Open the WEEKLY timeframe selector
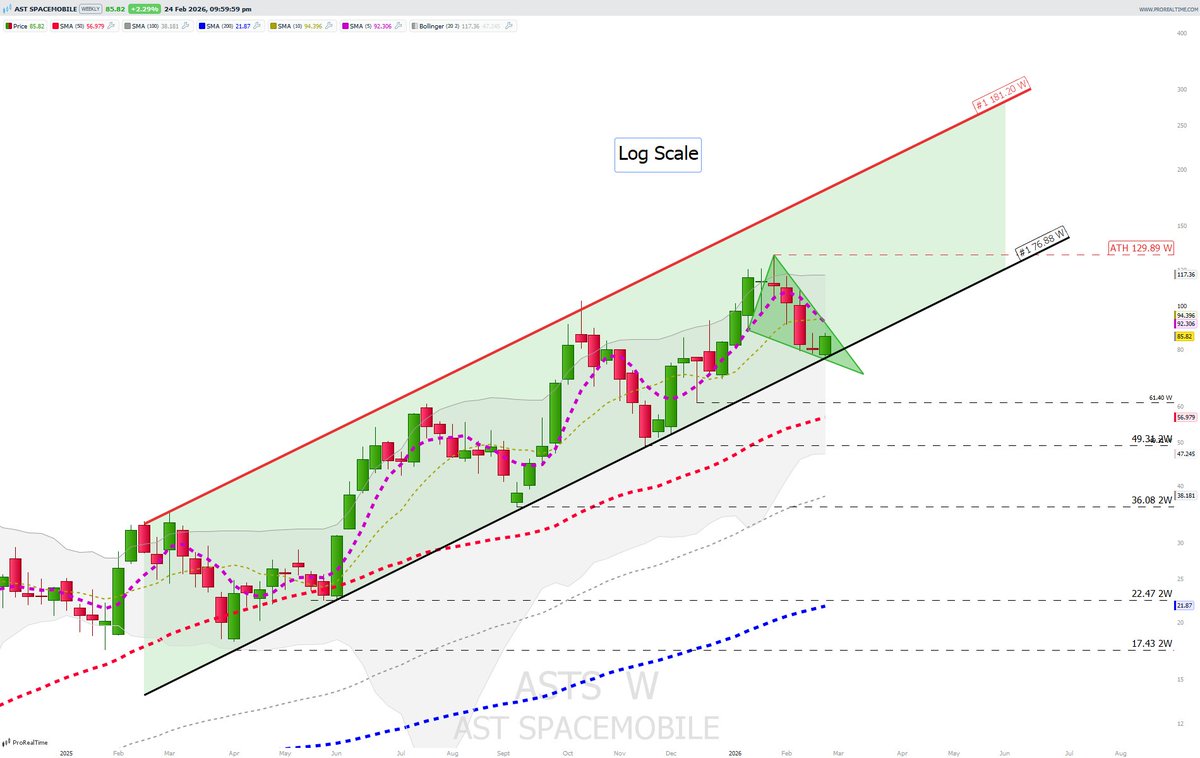The width and height of the screenshot is (1200, 758). (91, 9)
